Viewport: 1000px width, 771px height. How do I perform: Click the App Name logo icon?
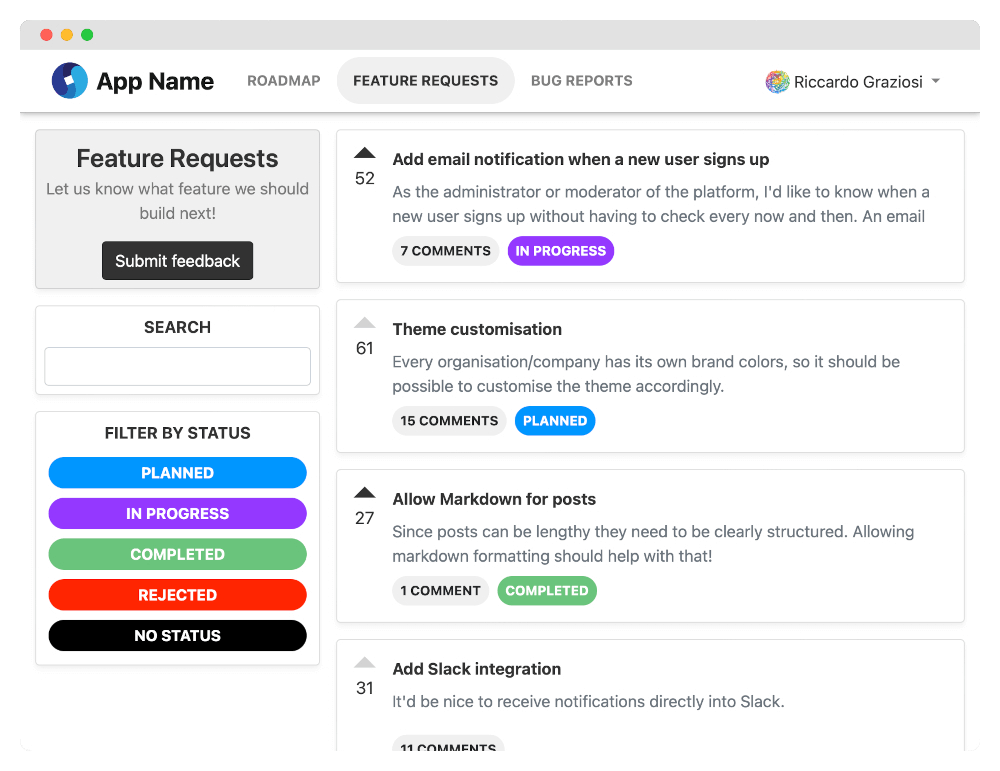pyautogui.click(x=70, y=81)
